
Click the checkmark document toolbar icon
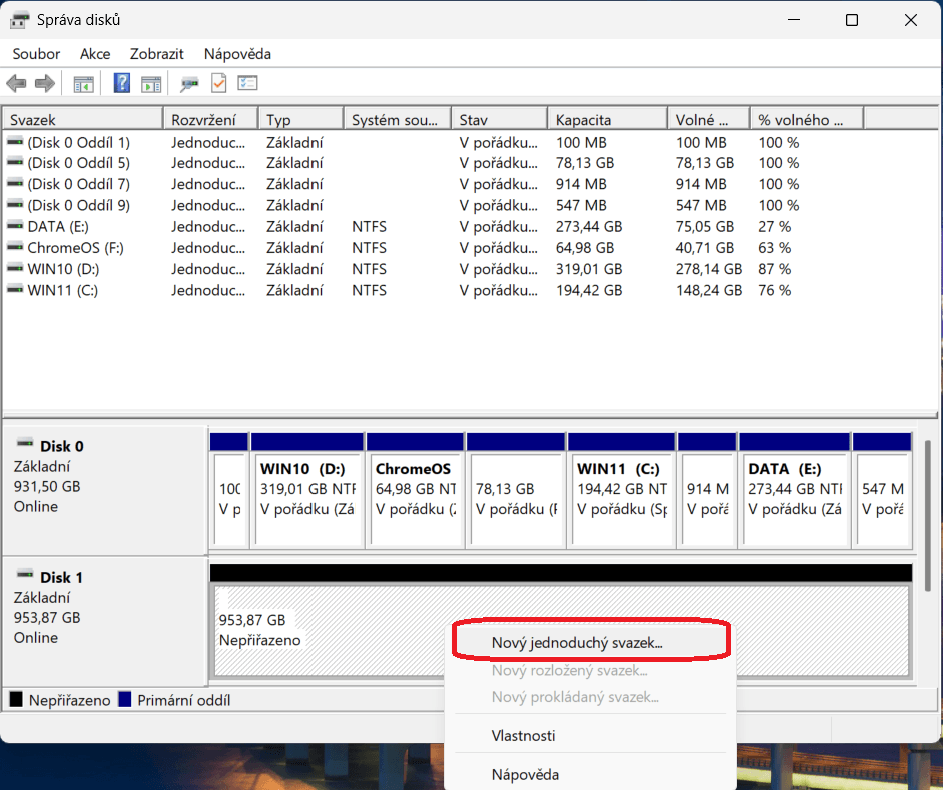coord(218,84)
